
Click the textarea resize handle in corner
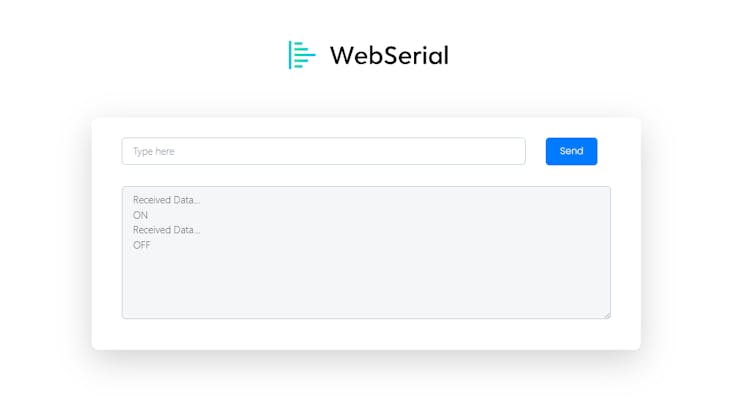pyautogui.click(x=607, y=315)
